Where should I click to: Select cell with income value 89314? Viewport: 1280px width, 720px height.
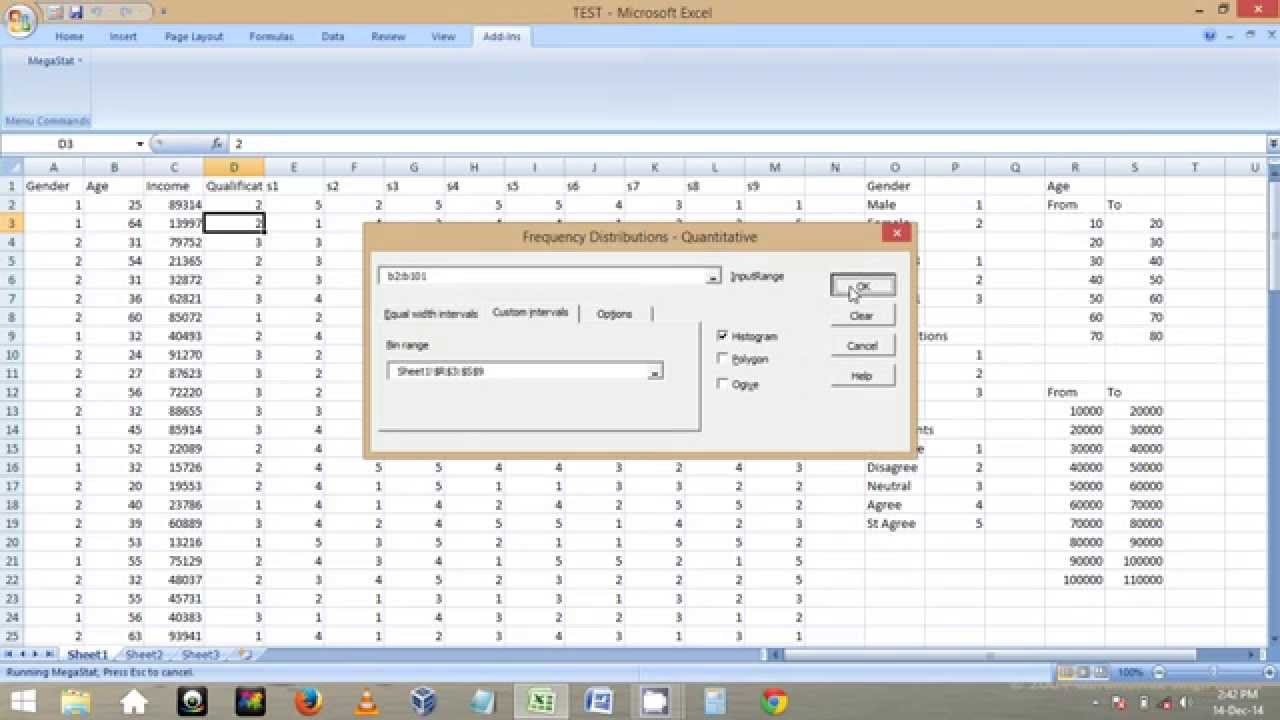point(174,205)
